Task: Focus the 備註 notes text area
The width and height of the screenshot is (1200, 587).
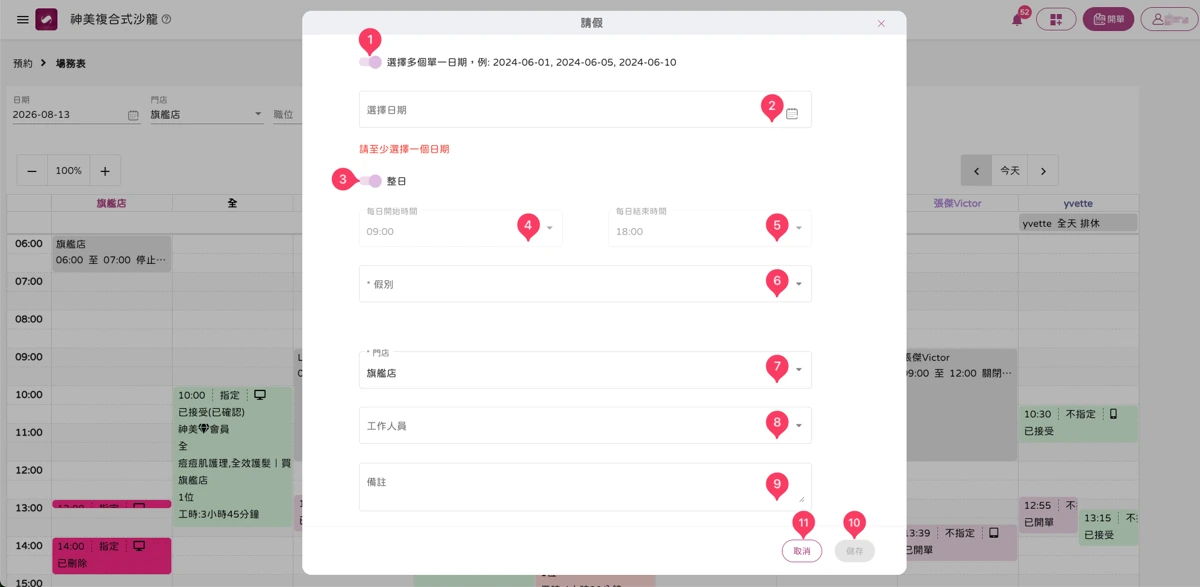Action: (585, 487)
